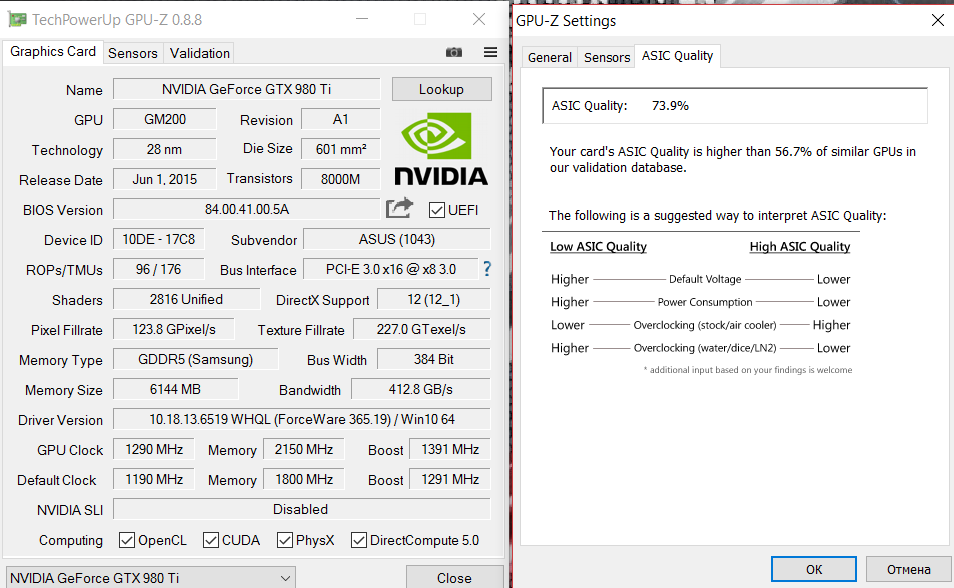
Task: Click the Name field showing GeForce GTX 980 Ti
Action: pyautogui.click(x=246, y=89)
